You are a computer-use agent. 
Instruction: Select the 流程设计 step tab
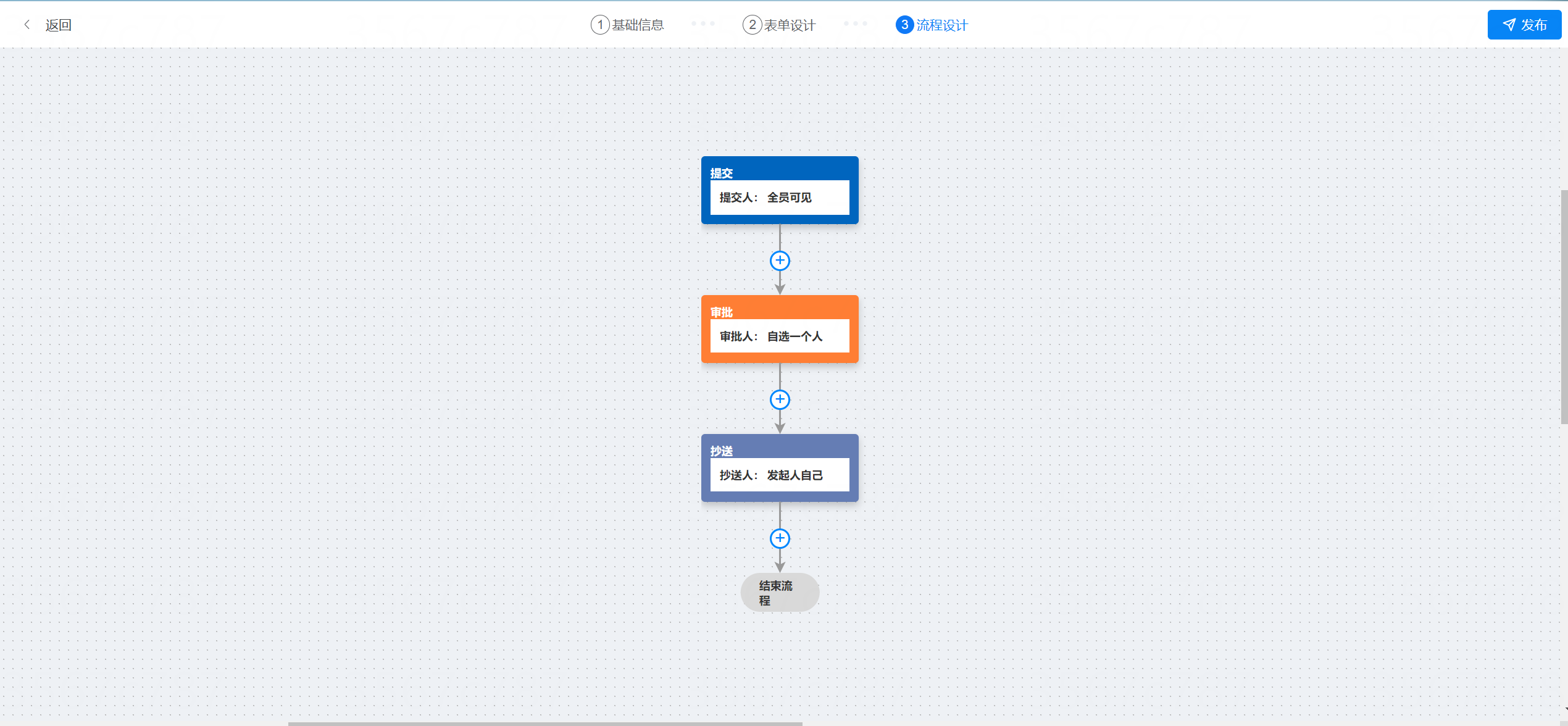tap(942, 25)
